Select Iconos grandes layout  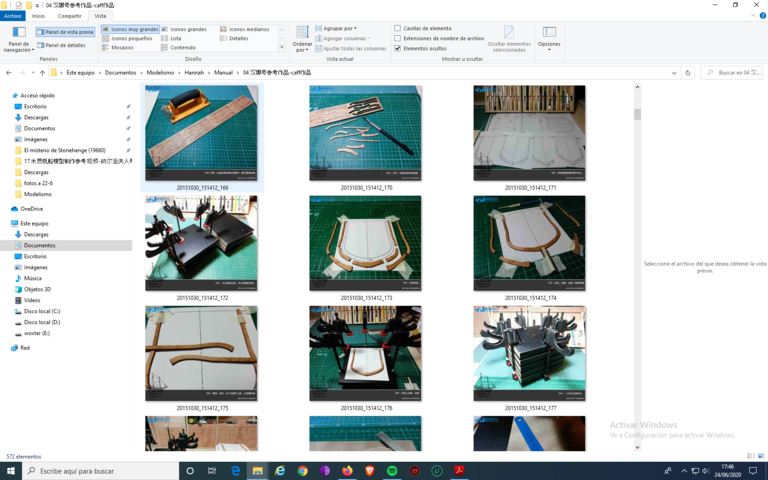[184, 29]
